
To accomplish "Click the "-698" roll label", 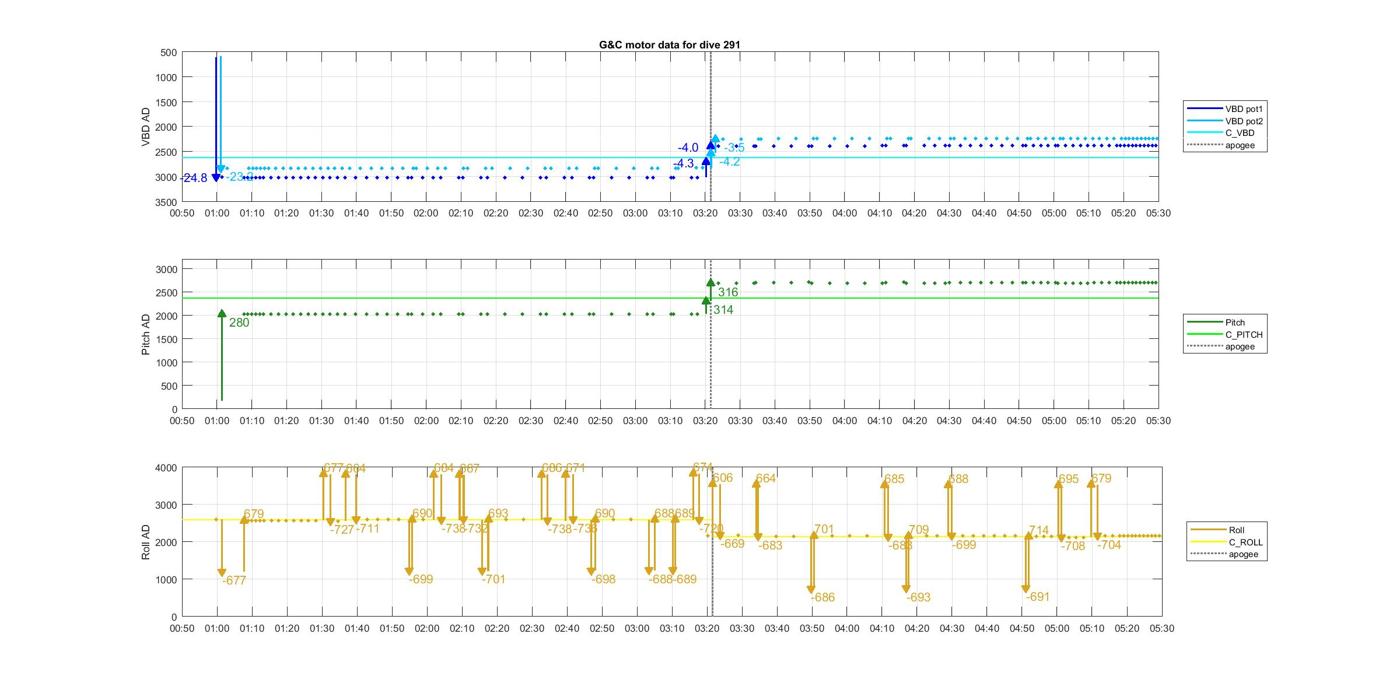I will [603, 580].
